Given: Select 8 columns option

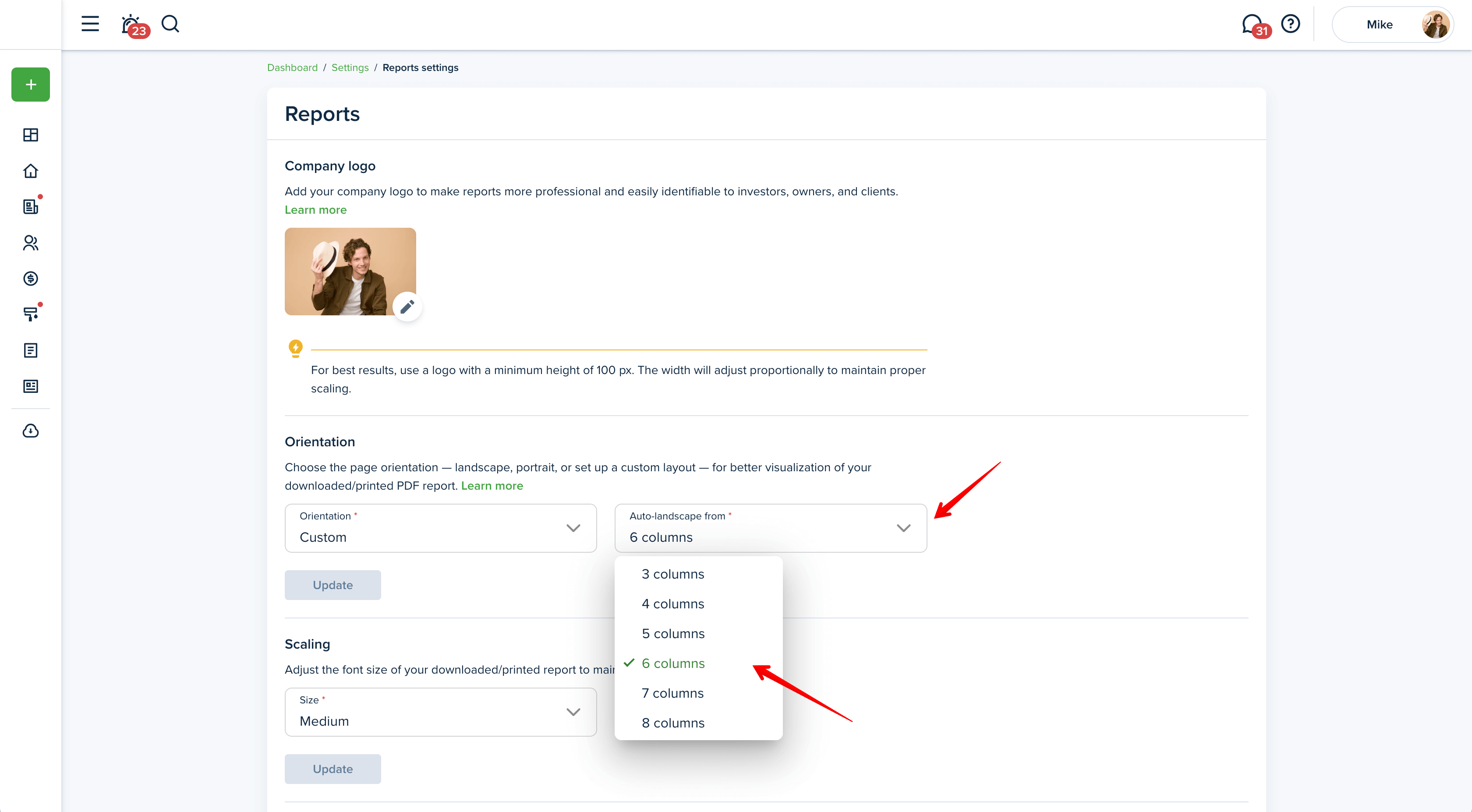Looking at the screenshot, I should 672,723.
